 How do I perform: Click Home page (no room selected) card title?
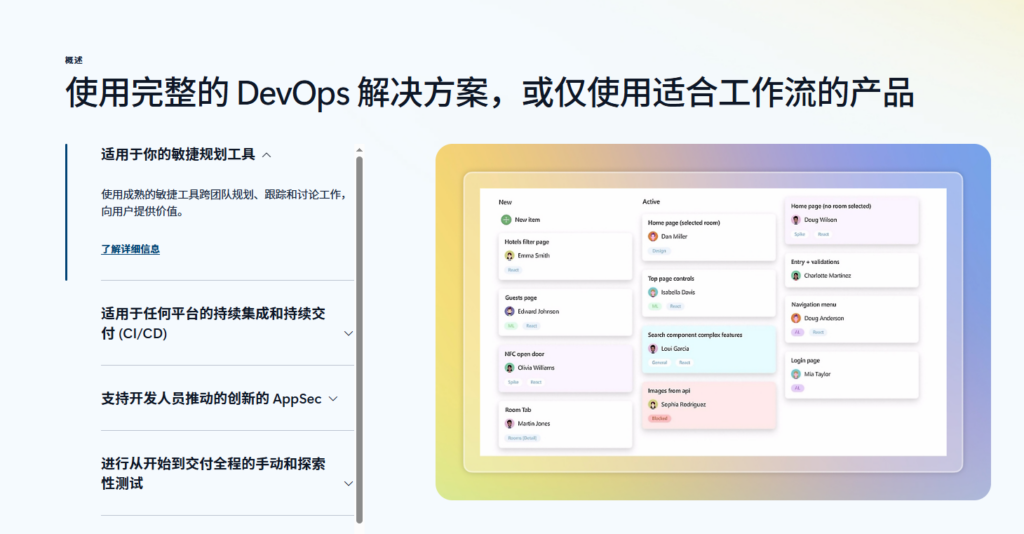(831, 206)
